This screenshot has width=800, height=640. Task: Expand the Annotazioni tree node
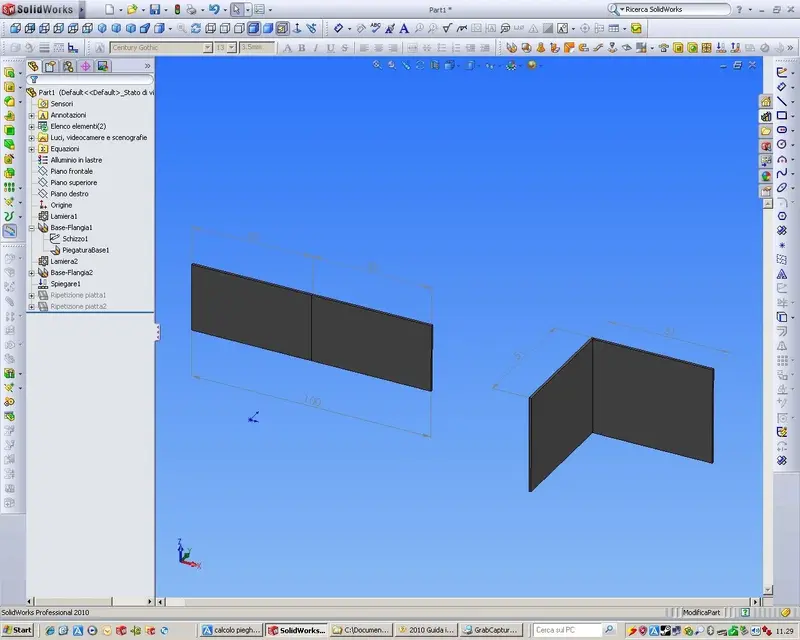[32, 115]
